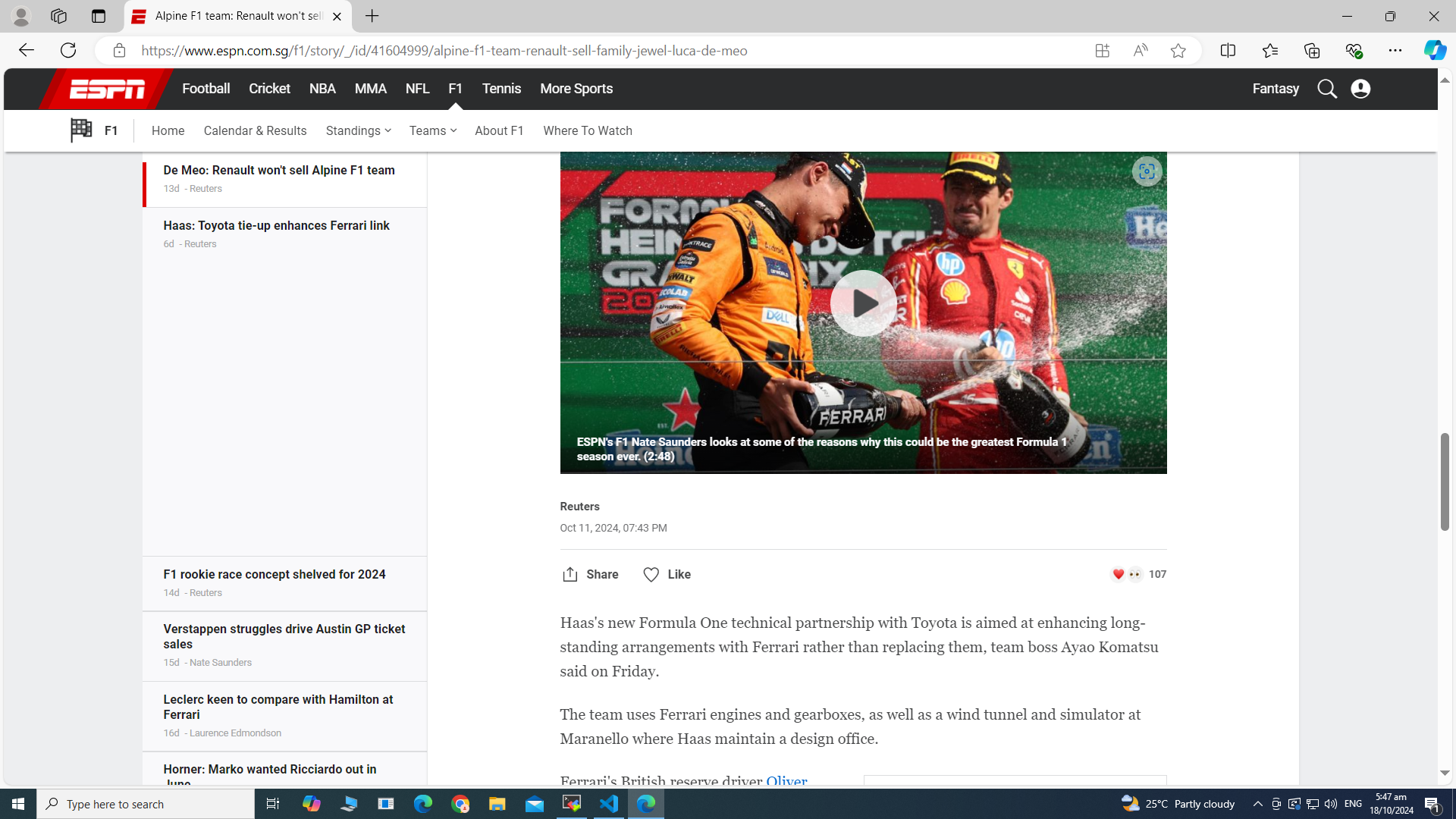
Task: Open Edge workspaces icon
Action: (58, 16)
